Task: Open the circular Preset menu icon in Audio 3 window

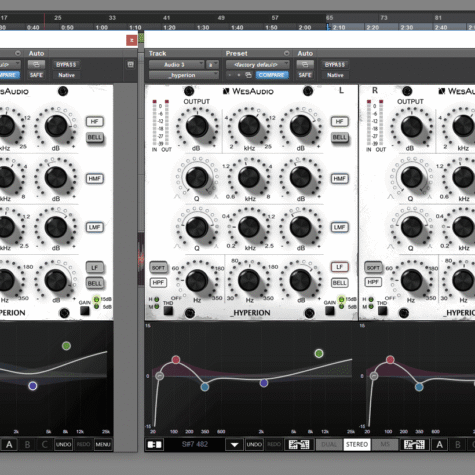Action: click(286, 53)
